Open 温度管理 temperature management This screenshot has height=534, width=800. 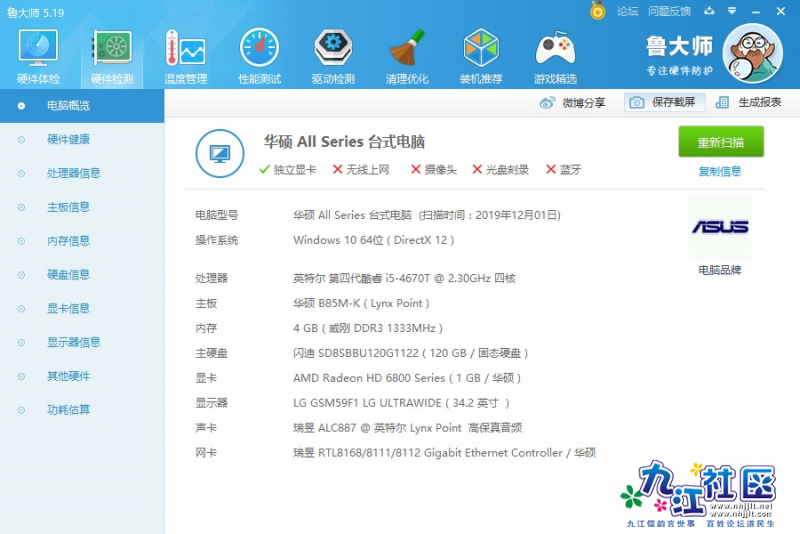tap(186, 56)
